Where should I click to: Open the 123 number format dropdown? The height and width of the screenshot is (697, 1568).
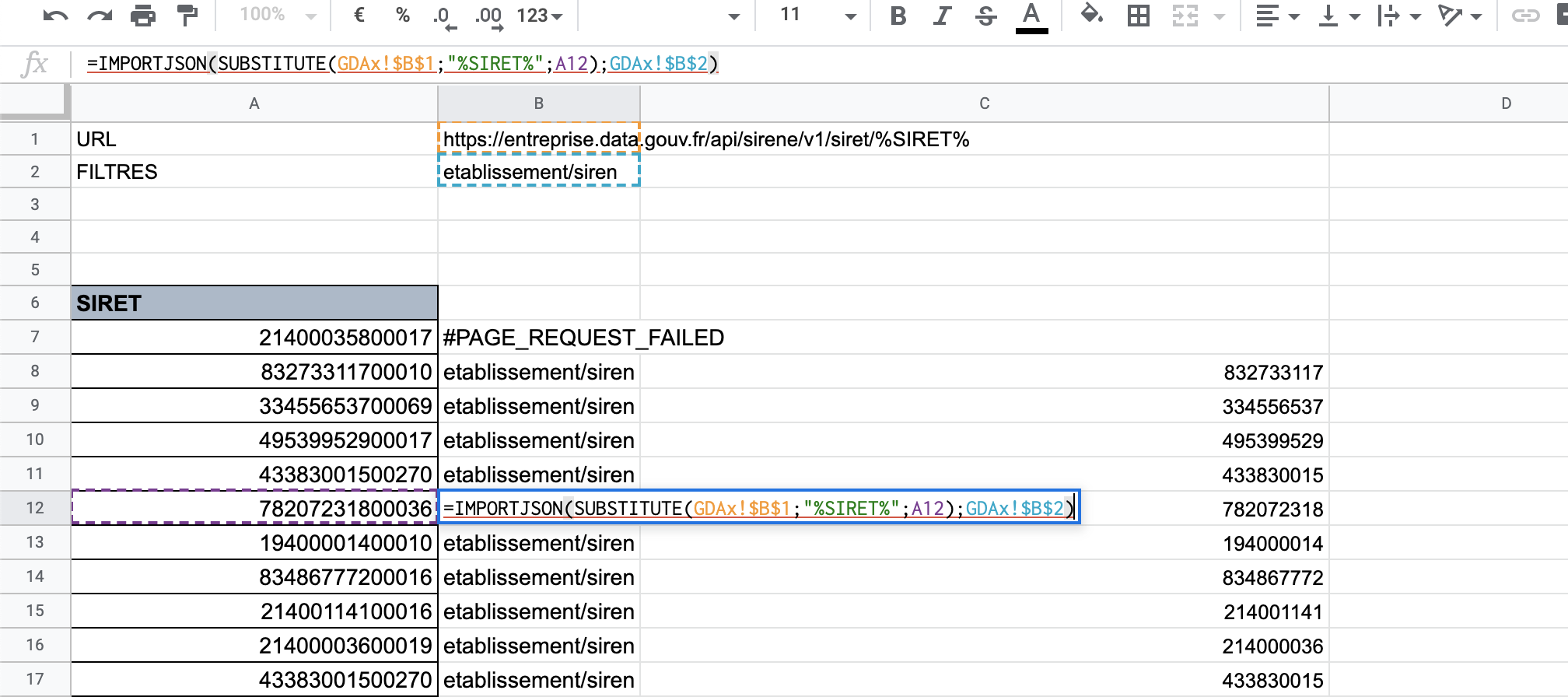[x=539, y=16]
